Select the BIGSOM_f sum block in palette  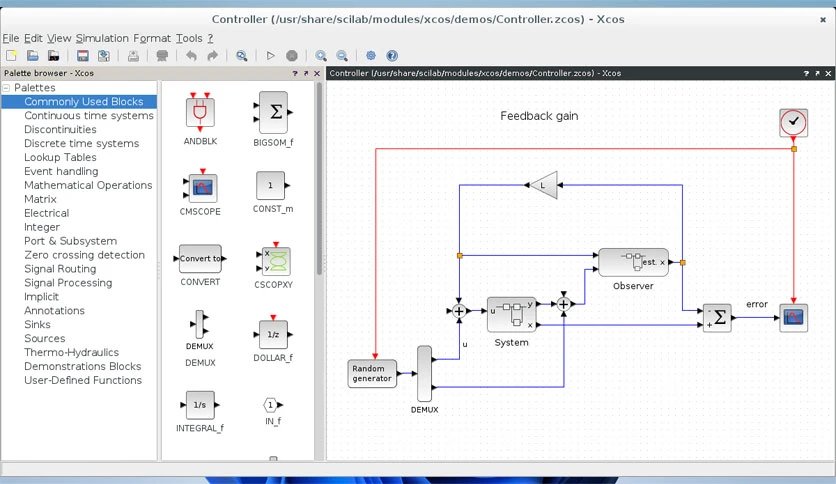point(273,112)
